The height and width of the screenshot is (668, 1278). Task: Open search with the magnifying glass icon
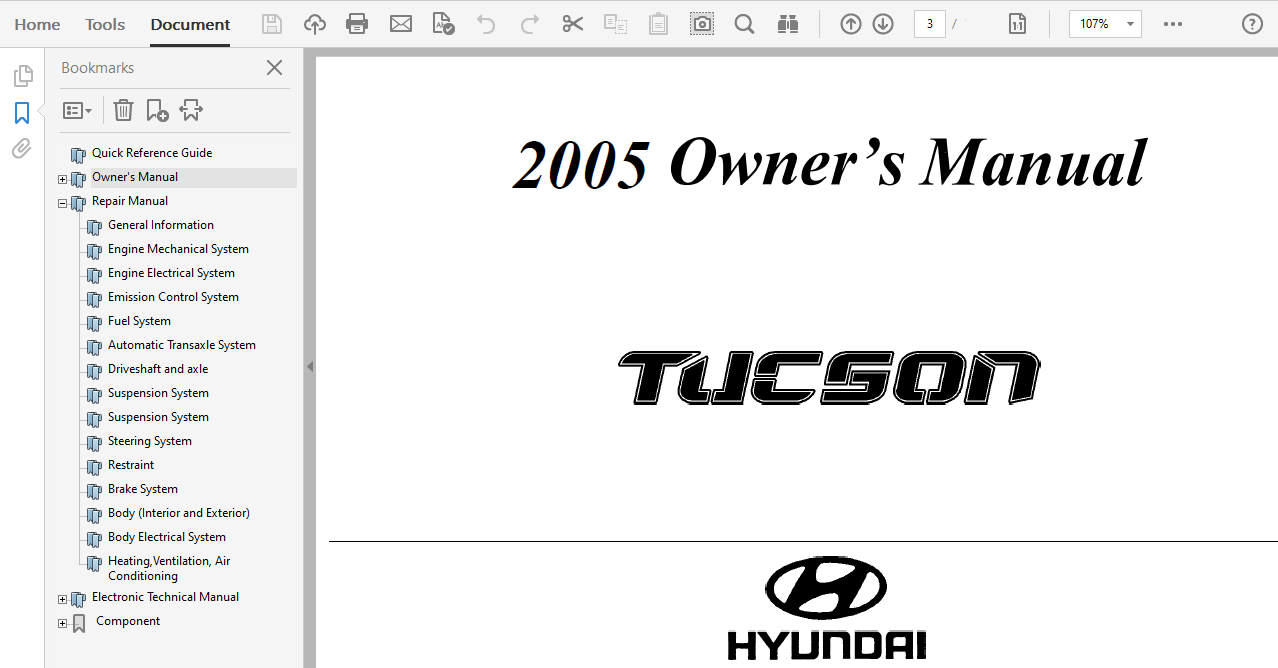coord(744,23)
